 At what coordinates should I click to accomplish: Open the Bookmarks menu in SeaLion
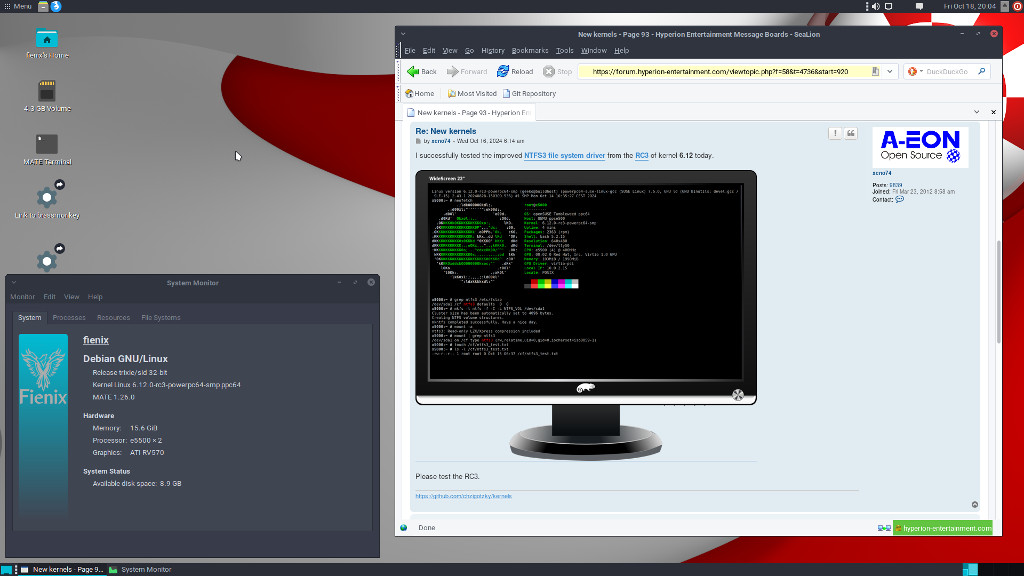coord(530,50)
